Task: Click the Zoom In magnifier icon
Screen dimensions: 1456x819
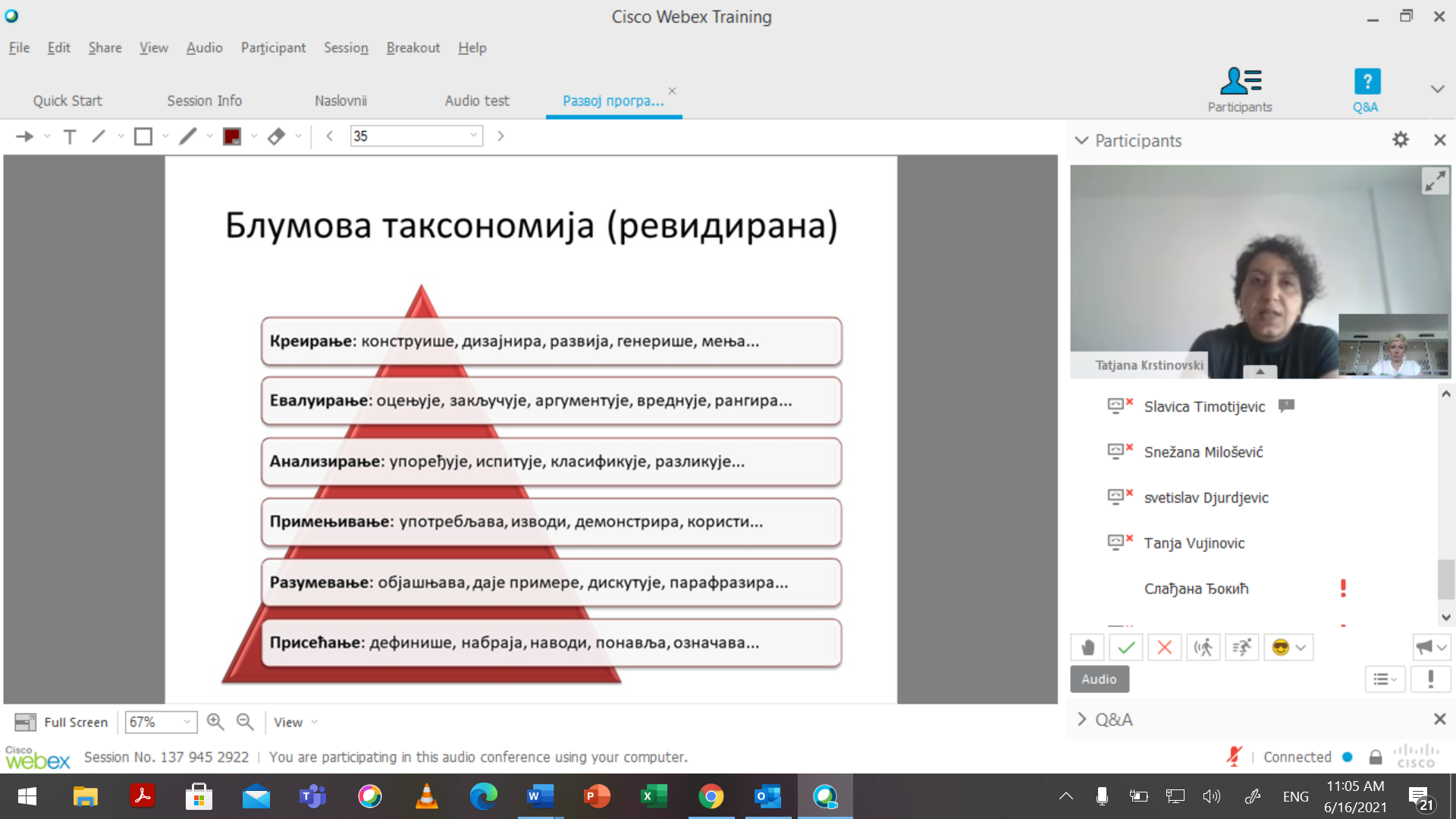Action: (x=215, y=722)
